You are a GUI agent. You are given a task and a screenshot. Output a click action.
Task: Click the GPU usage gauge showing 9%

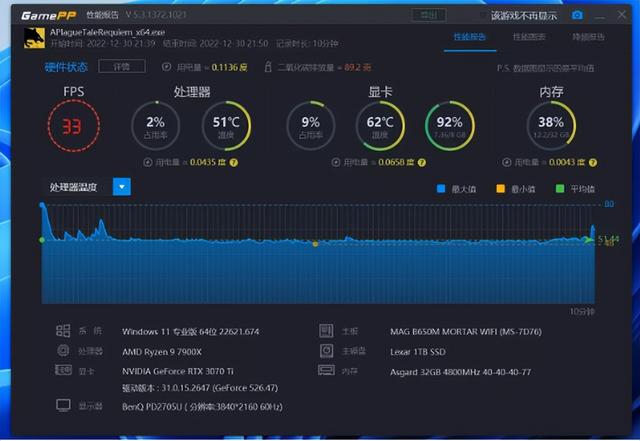[x=311, y=126]
